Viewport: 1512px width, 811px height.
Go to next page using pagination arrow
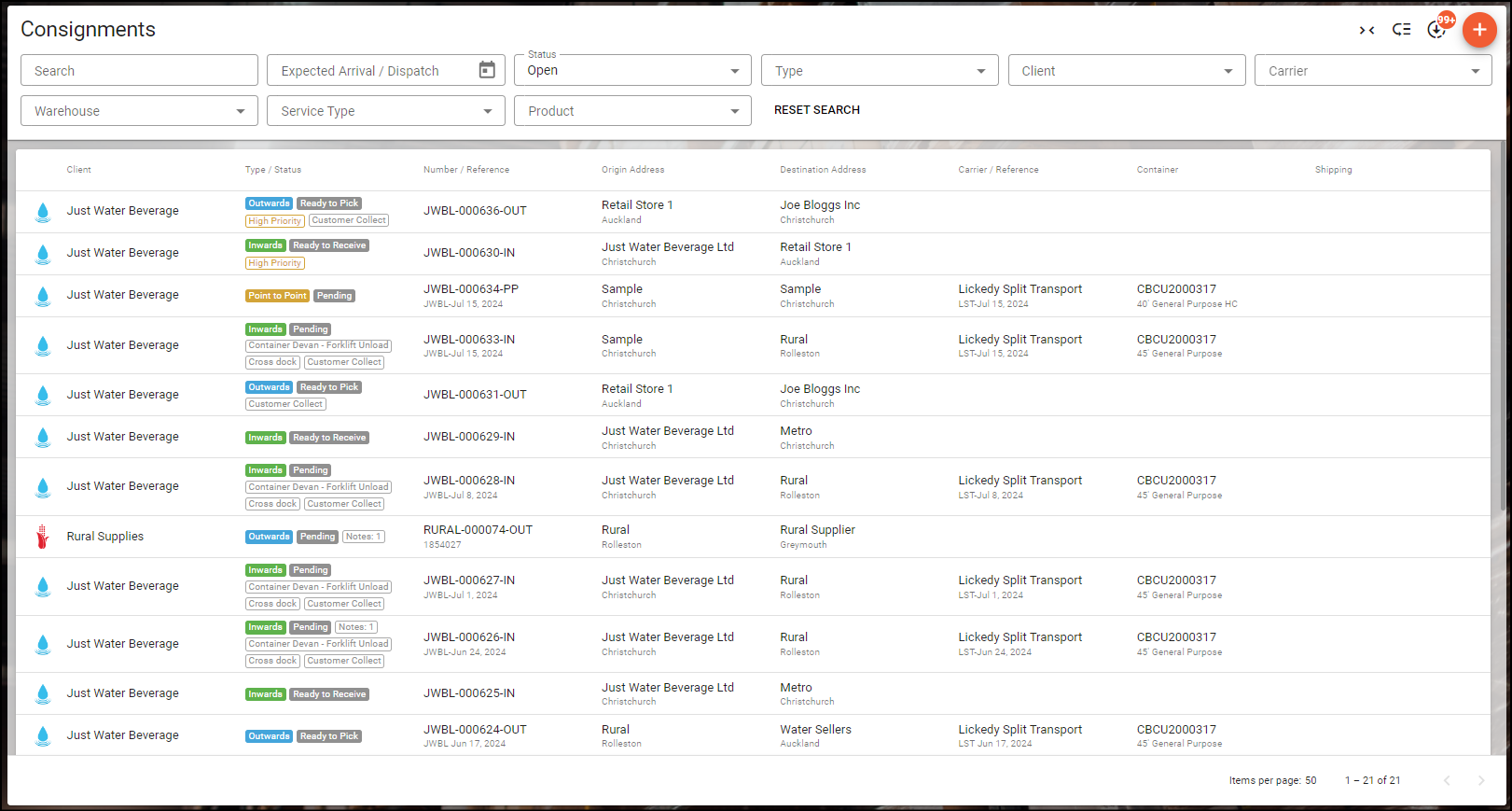coord(1480,780)
